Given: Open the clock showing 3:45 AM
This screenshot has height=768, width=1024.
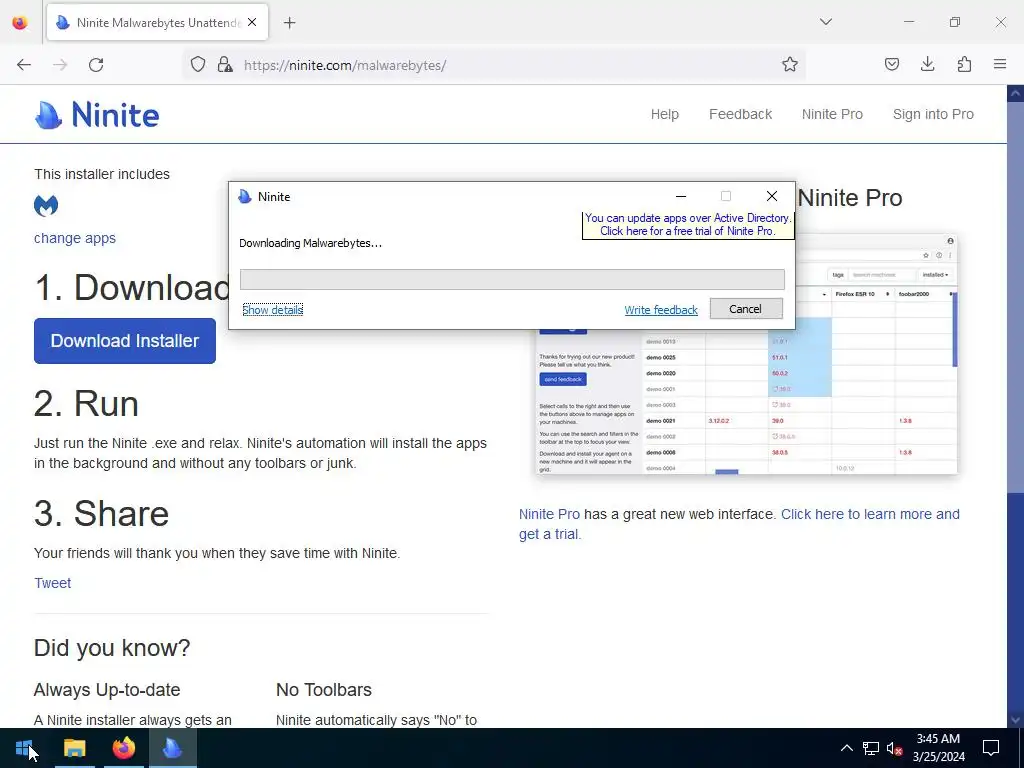Looking at the screenshot, I should [938, 748].
